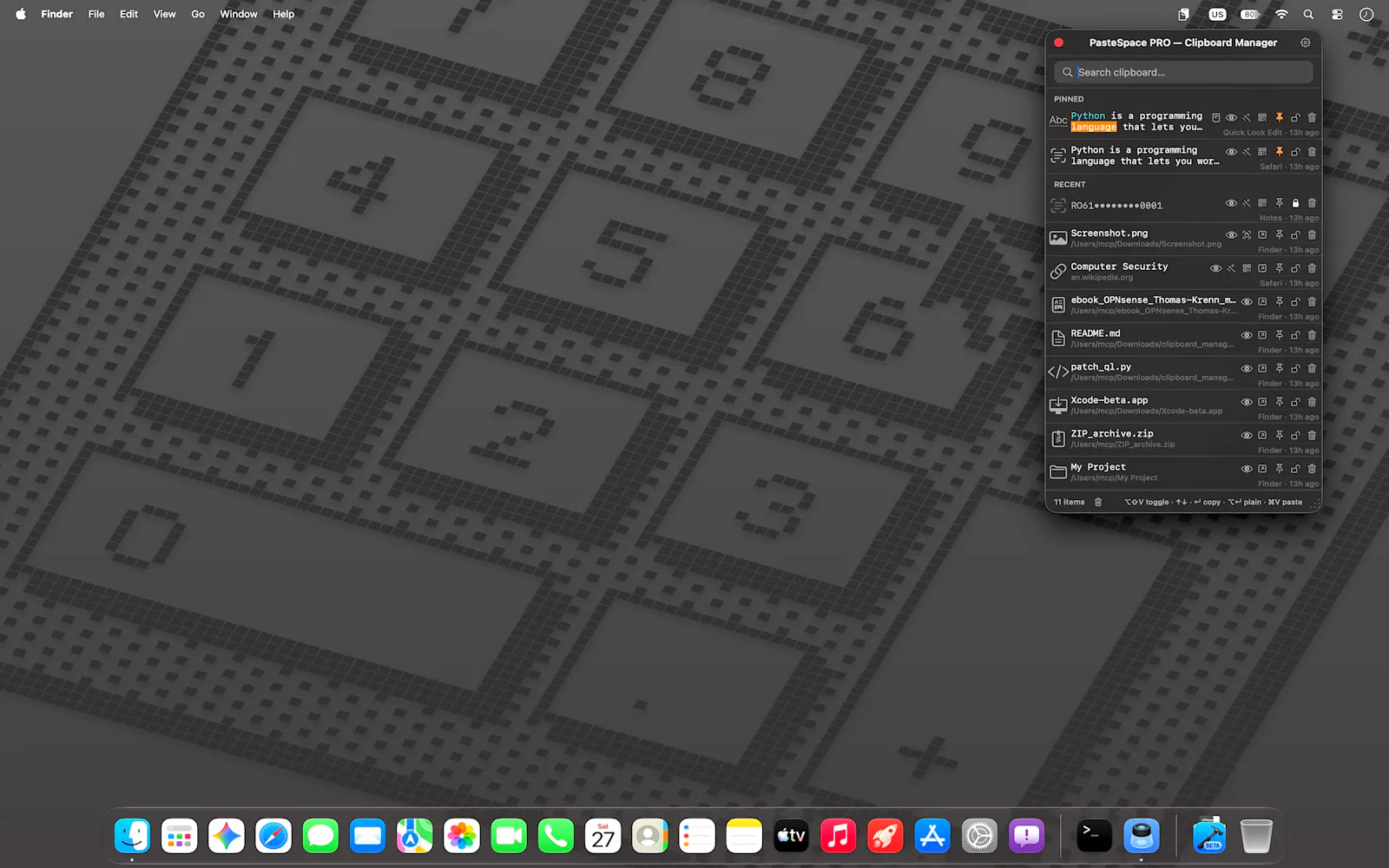
Task: Open Spotlight search in menu bar
Action: coord(1308,14)
